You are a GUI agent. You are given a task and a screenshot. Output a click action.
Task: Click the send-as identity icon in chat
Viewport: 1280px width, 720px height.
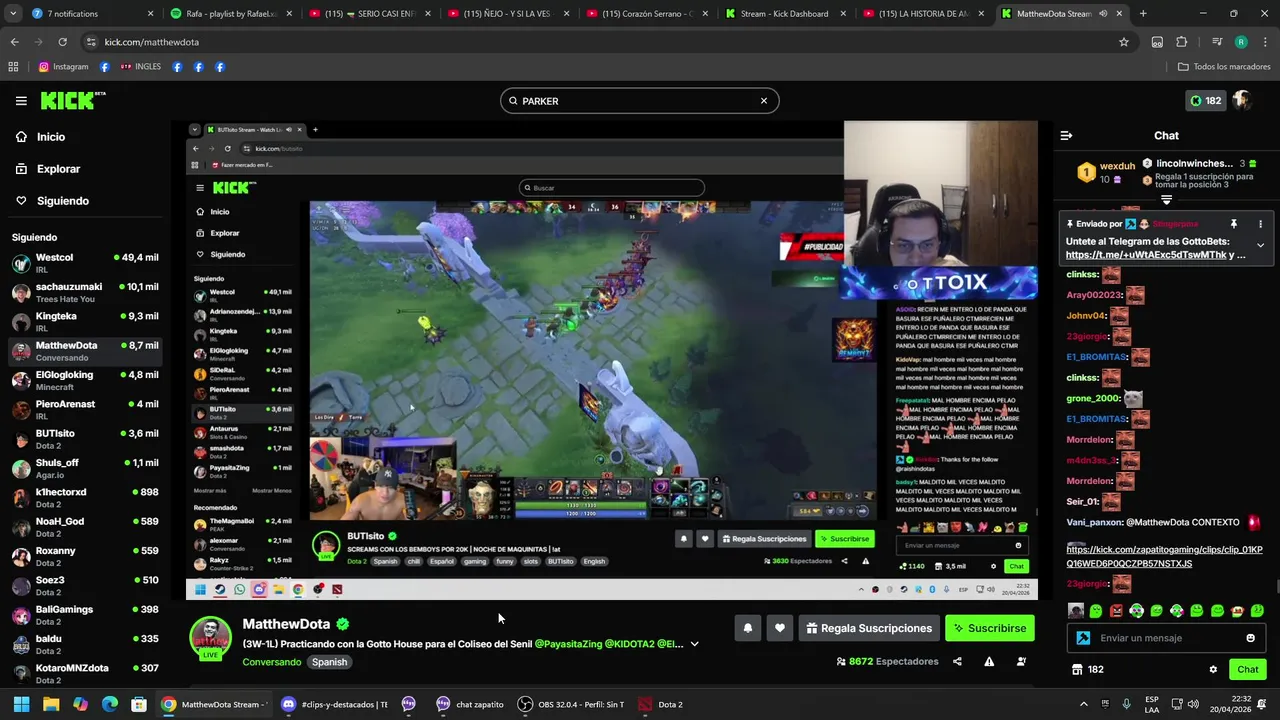click(x=1083, y=638)
